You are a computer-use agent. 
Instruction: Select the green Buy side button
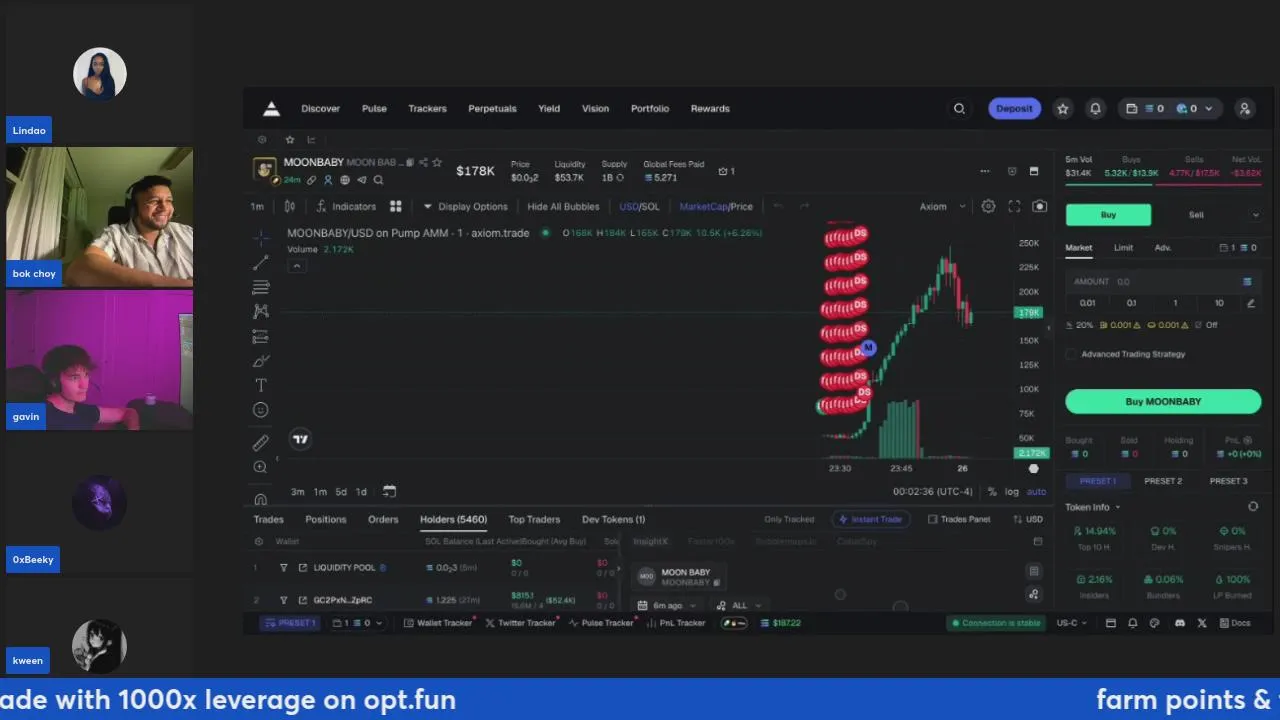(1108, 215)
